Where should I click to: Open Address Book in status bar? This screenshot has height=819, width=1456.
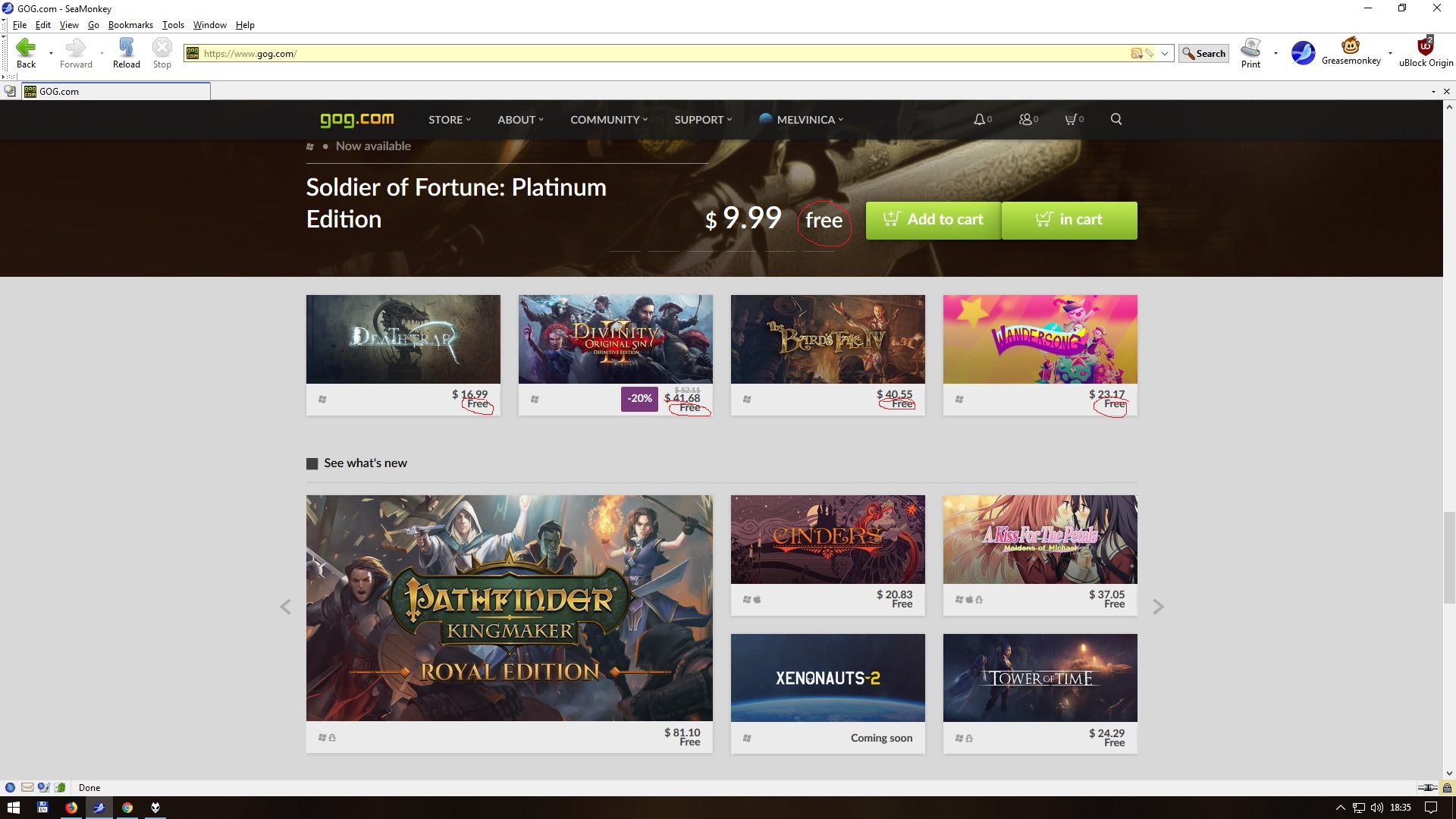(x=60, y=787)
